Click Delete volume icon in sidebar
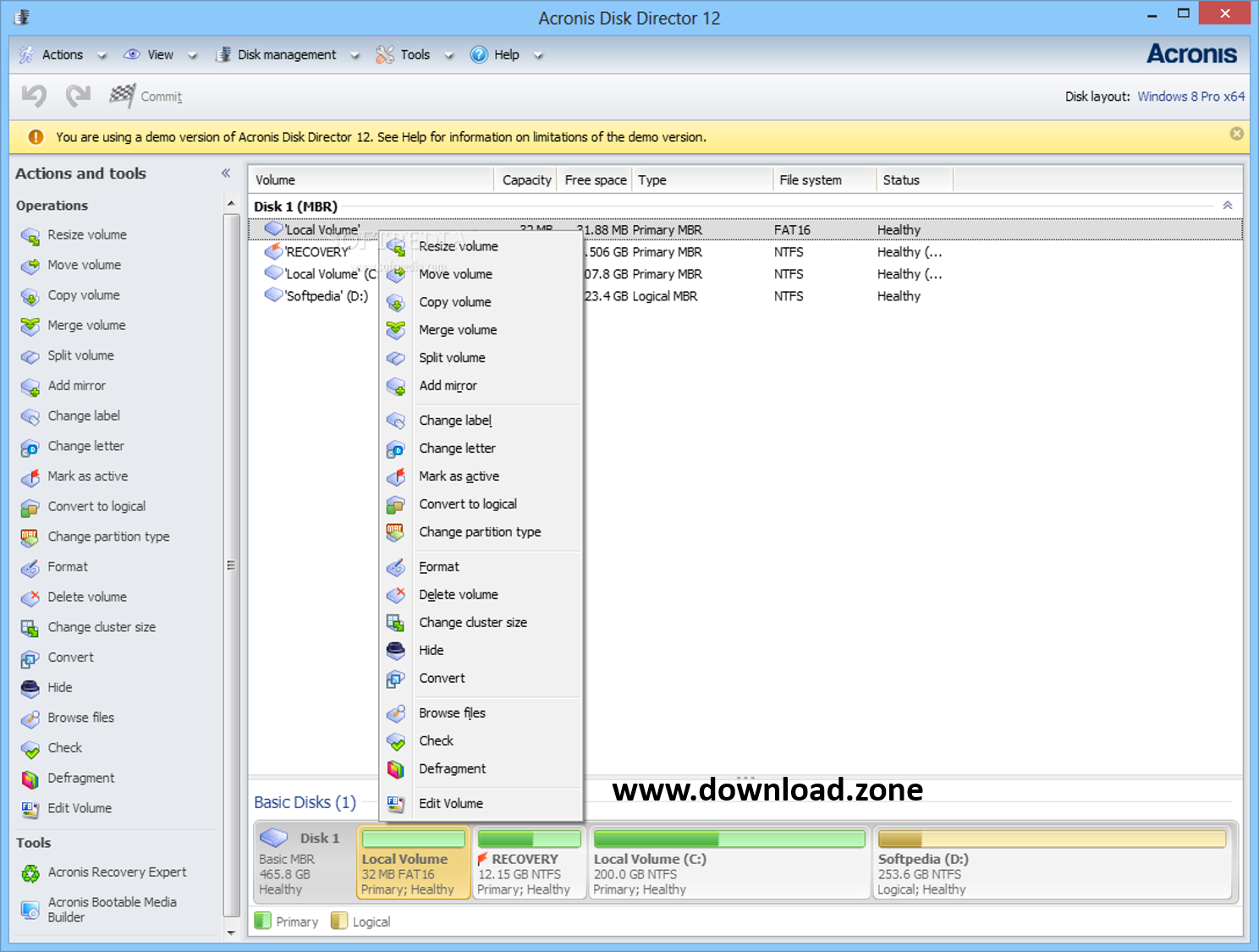1259x952 pixels. pos(30,597)
